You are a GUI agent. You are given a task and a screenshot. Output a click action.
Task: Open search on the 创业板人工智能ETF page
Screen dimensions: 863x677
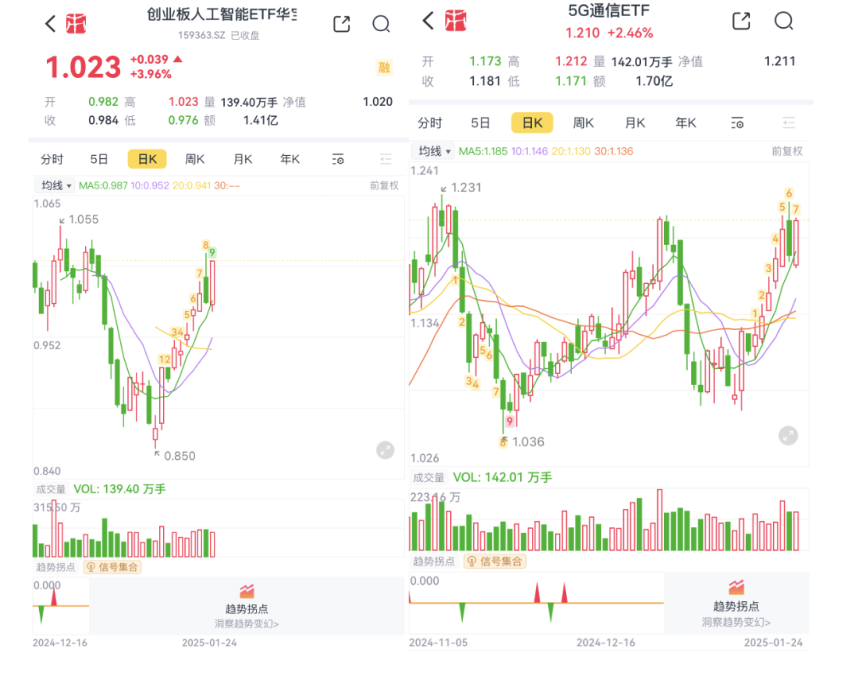381,24
